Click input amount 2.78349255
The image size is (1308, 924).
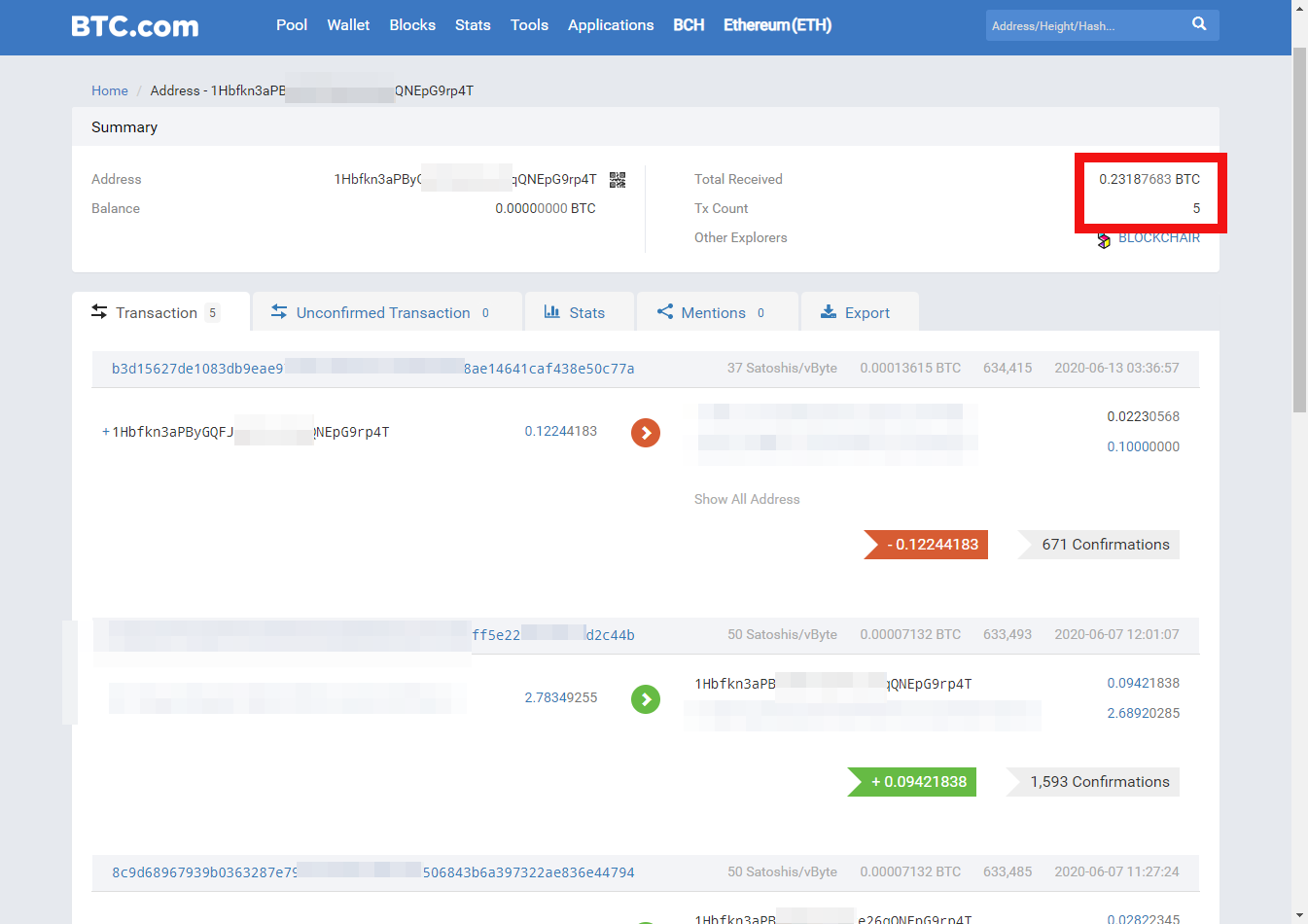[x=561, y=697]
